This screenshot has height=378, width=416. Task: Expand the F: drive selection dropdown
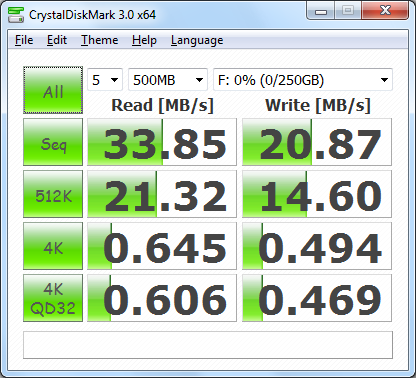click(x=303, y=80)
